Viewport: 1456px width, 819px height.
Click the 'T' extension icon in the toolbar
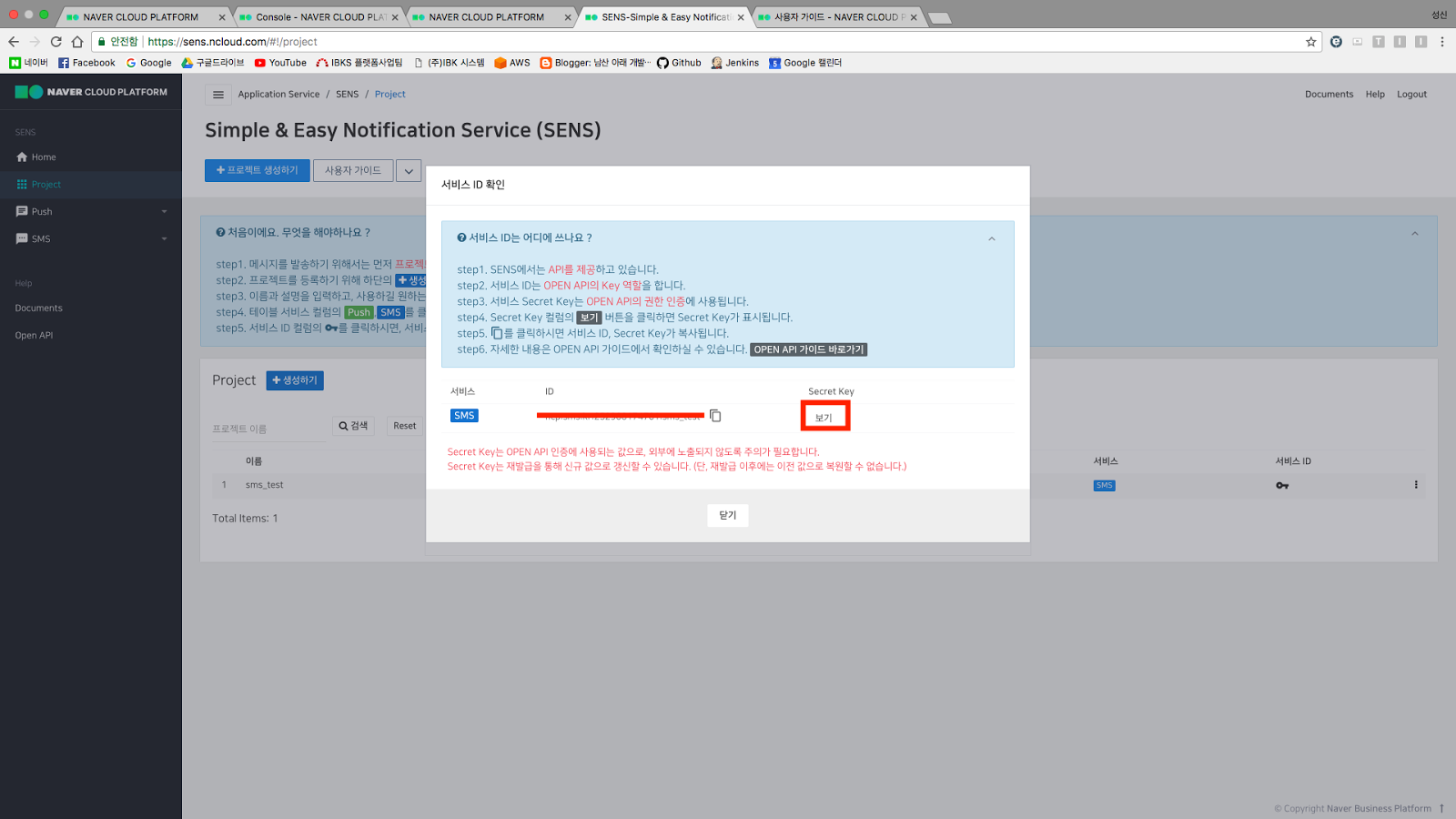tap(1379, 42)
